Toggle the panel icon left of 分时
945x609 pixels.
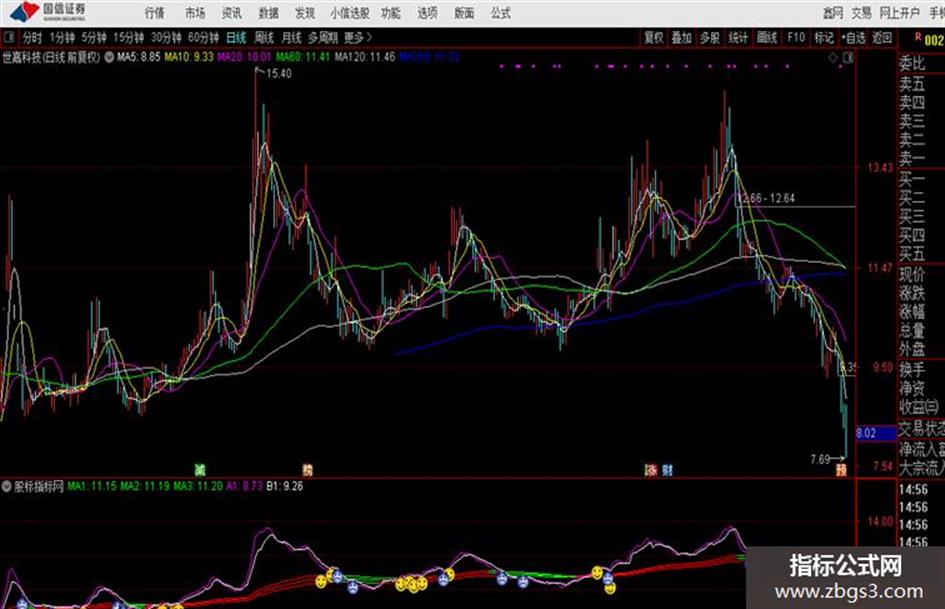click(10, 38)
